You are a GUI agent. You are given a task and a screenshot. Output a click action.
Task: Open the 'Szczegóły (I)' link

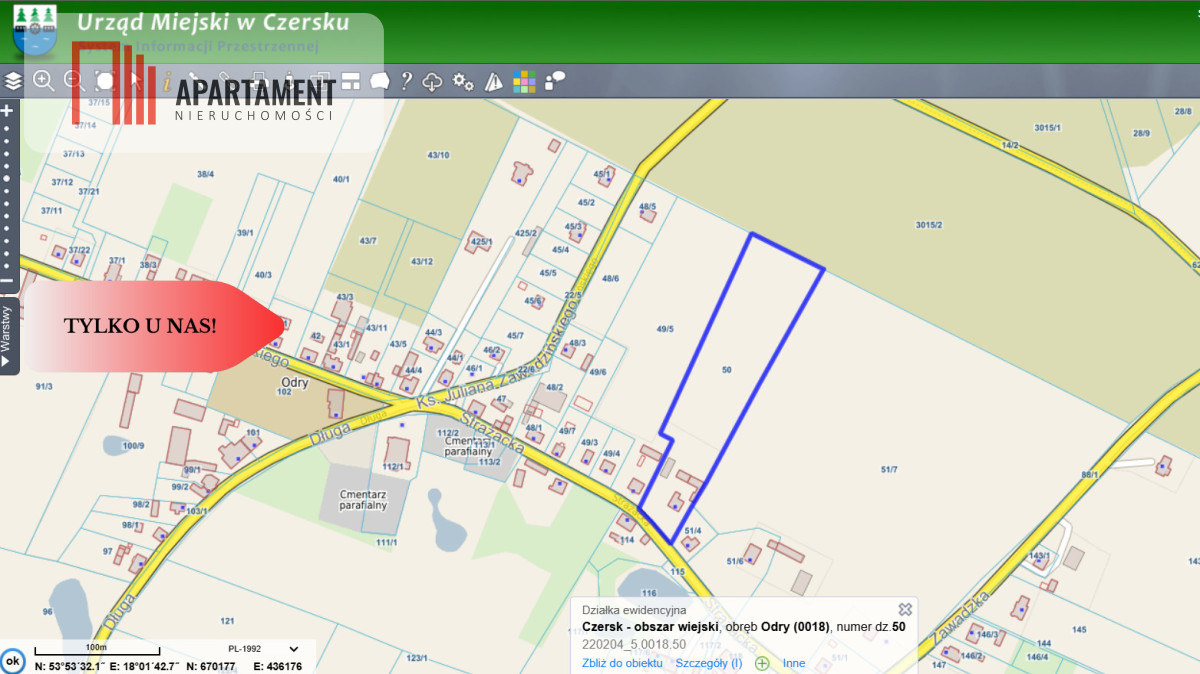pos(708,663)
